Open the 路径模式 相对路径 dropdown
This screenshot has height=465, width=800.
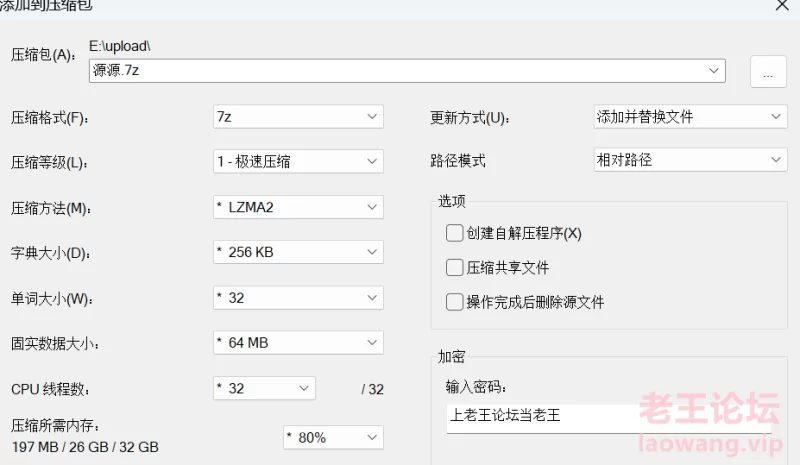coord(690,160)
